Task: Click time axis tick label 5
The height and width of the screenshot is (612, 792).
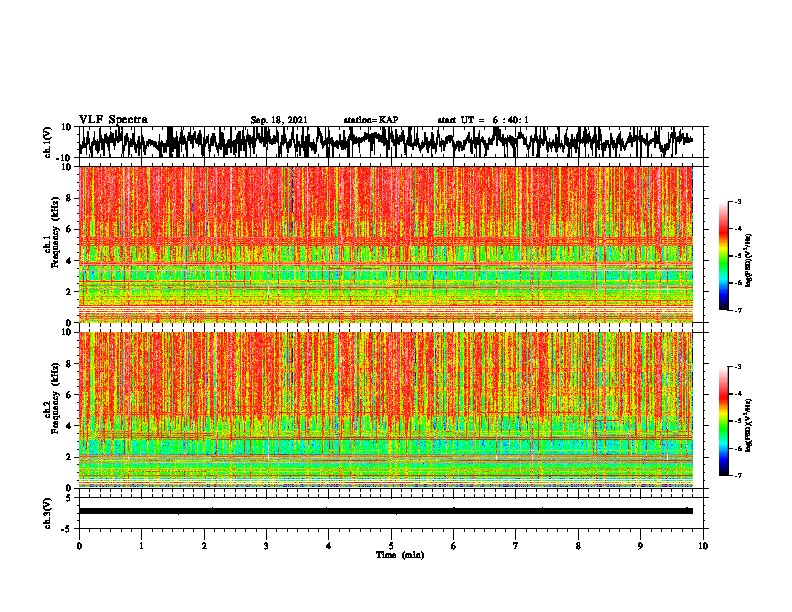Action: (391, 546)
